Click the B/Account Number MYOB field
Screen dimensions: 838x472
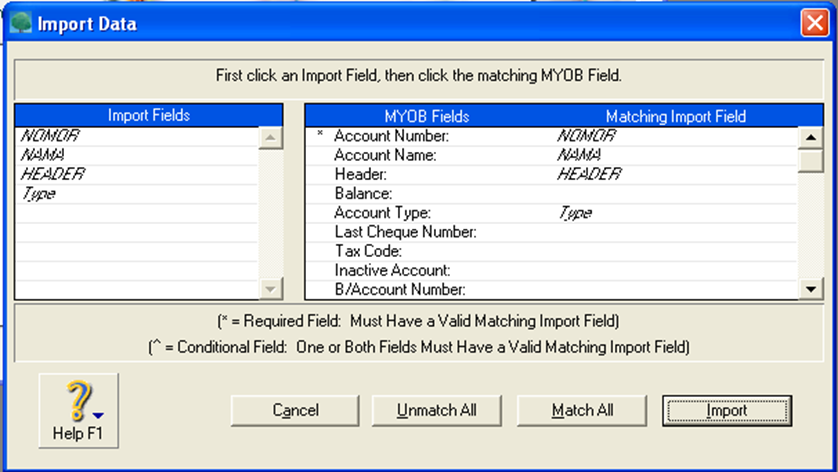pos(400,290)
